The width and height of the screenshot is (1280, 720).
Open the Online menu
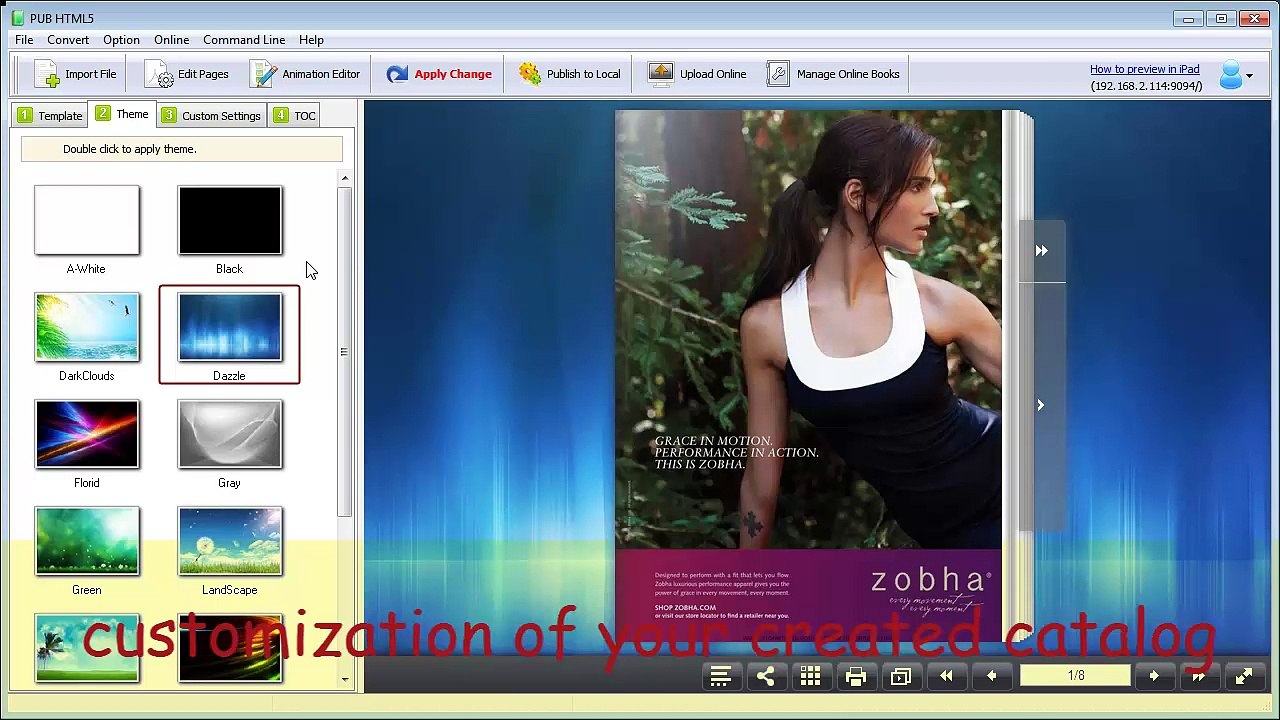171,40
